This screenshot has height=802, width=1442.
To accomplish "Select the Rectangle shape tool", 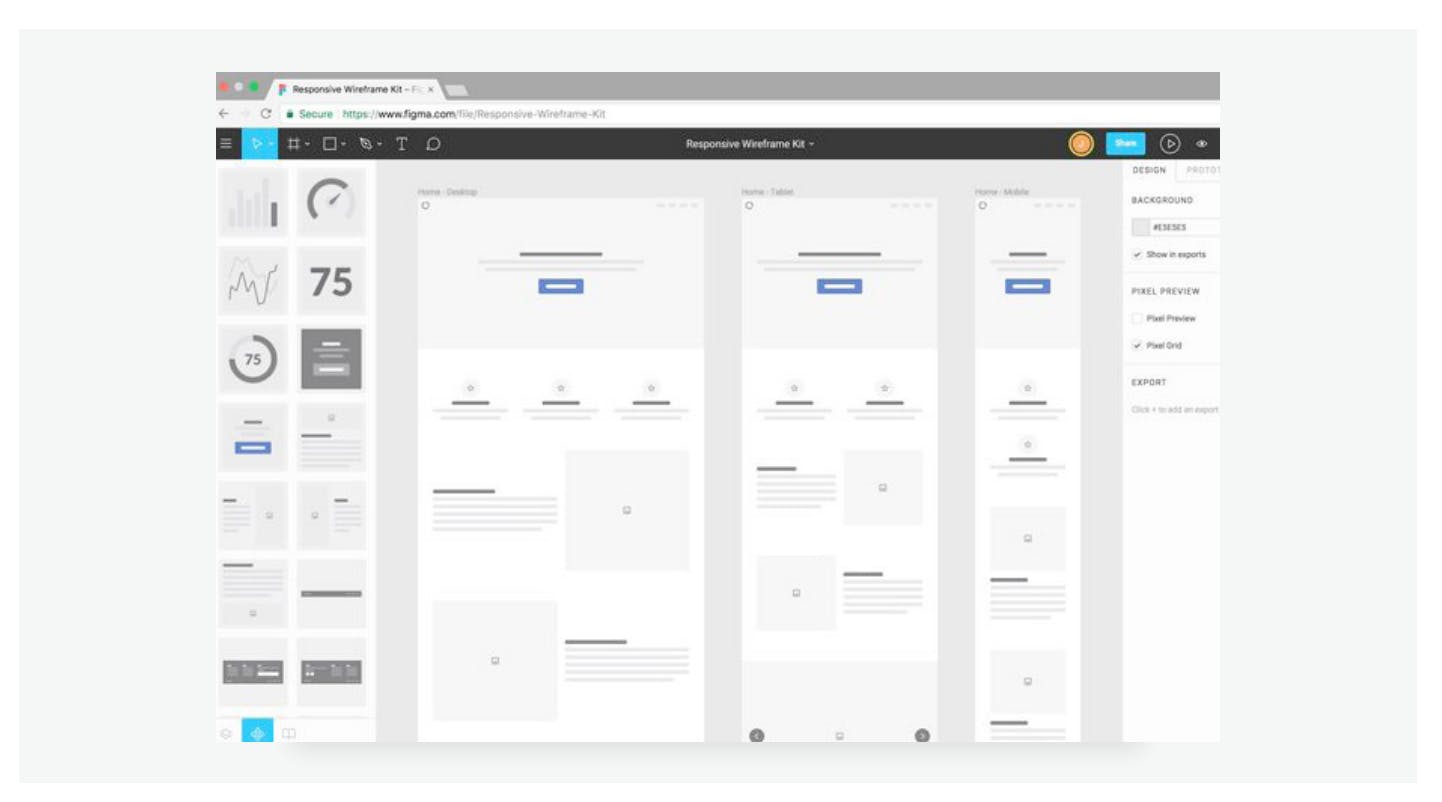I will click(x=329, y=144).
